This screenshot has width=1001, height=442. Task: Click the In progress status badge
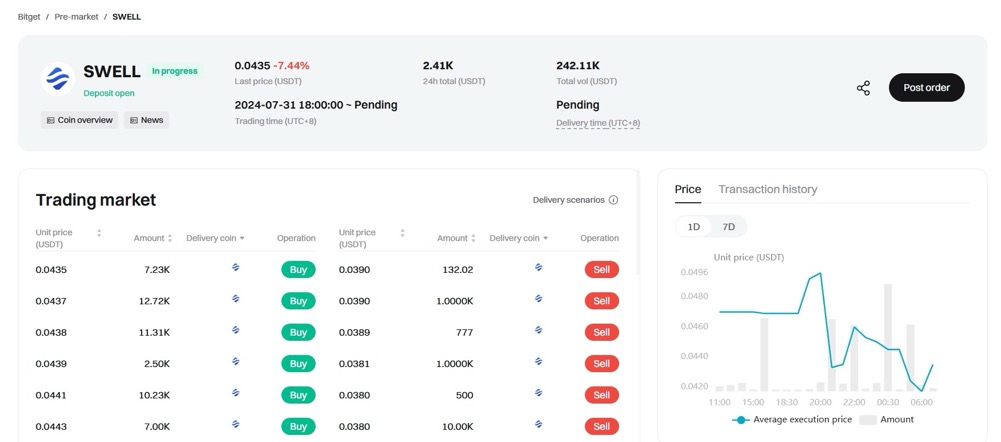(174, 71)
